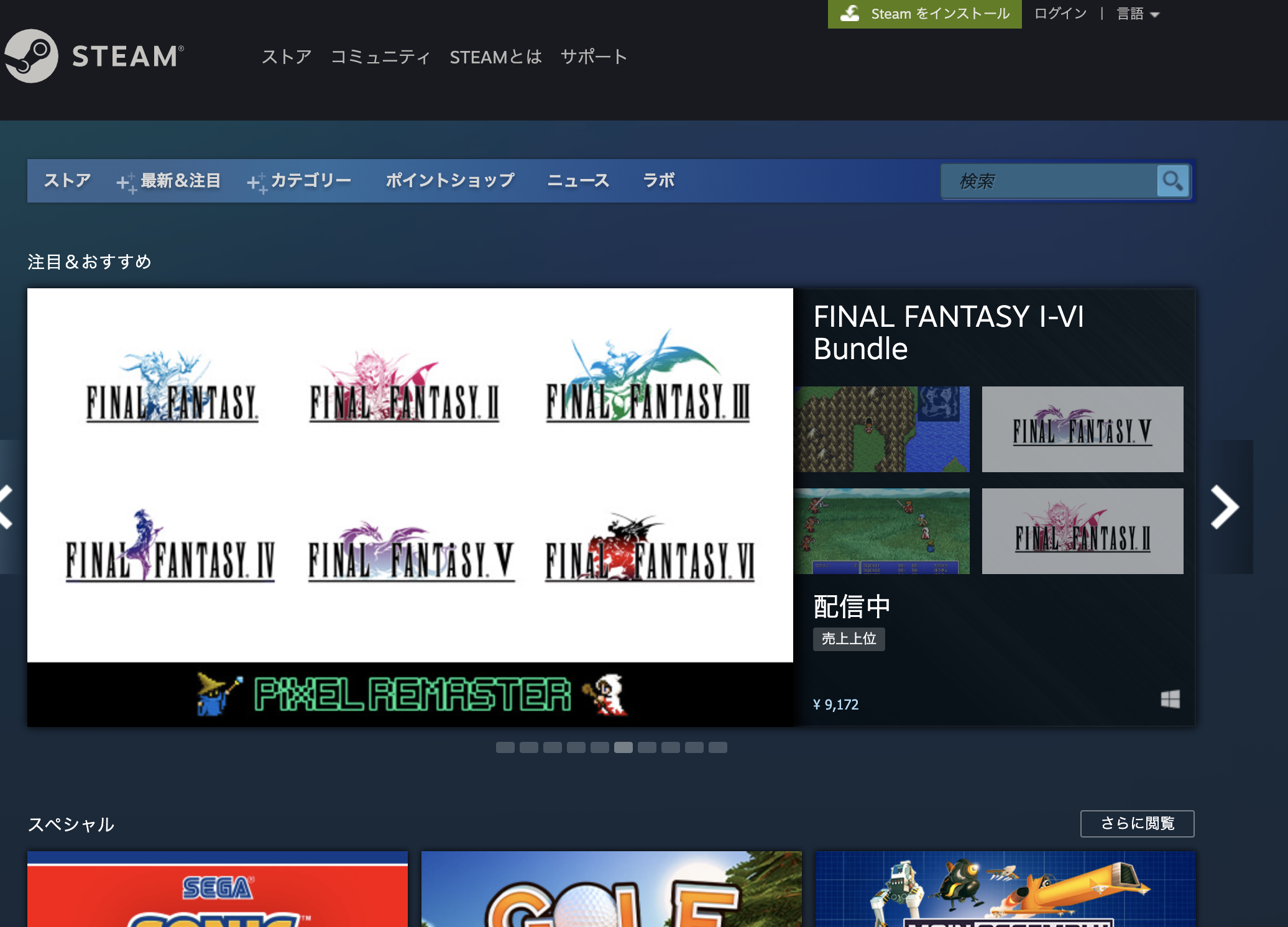Select the tenth carousel page dot
Screen dimensions: 1288x927
pyautogui.click(x=718, y=747)
